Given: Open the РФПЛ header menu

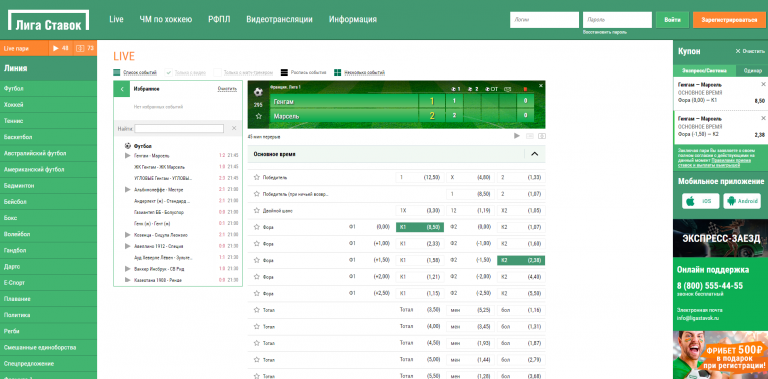Looking at the screenshot, I should click(x=219, y=20).
